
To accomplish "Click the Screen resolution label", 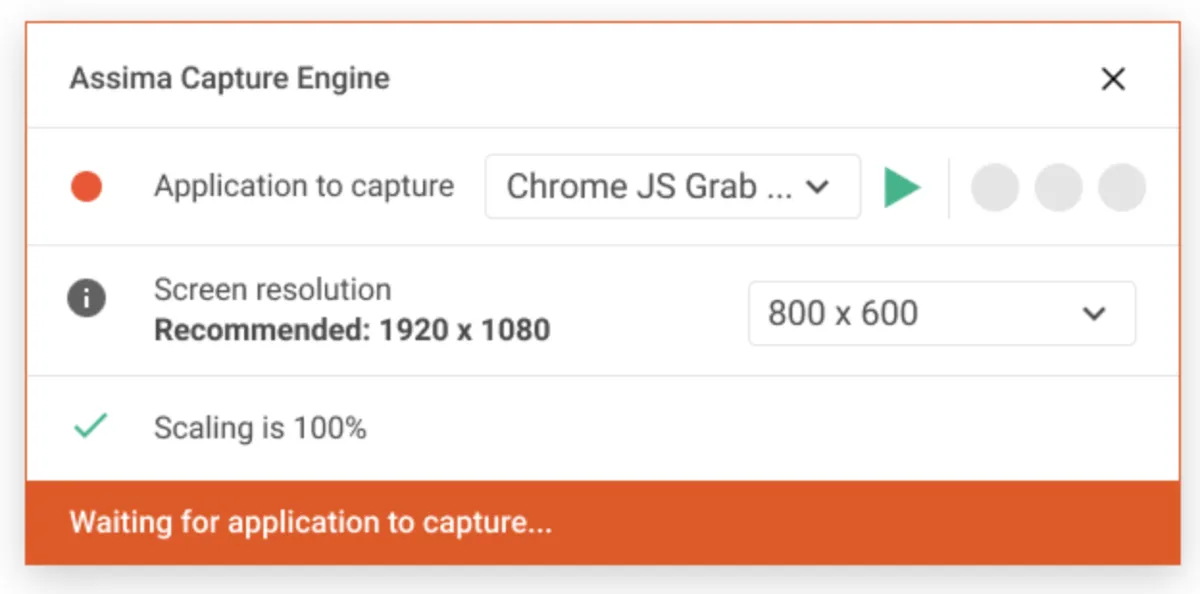I will [272, 290].
